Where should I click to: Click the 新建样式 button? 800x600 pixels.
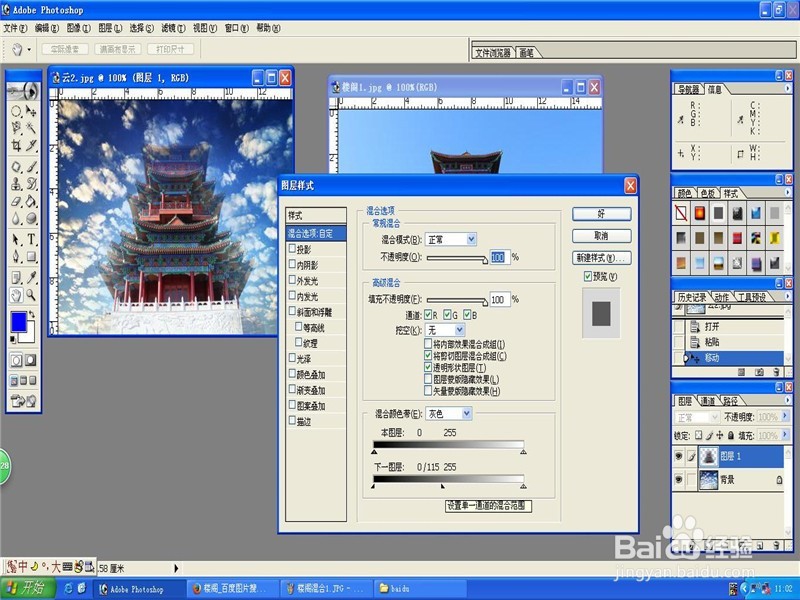pos(602,258)
